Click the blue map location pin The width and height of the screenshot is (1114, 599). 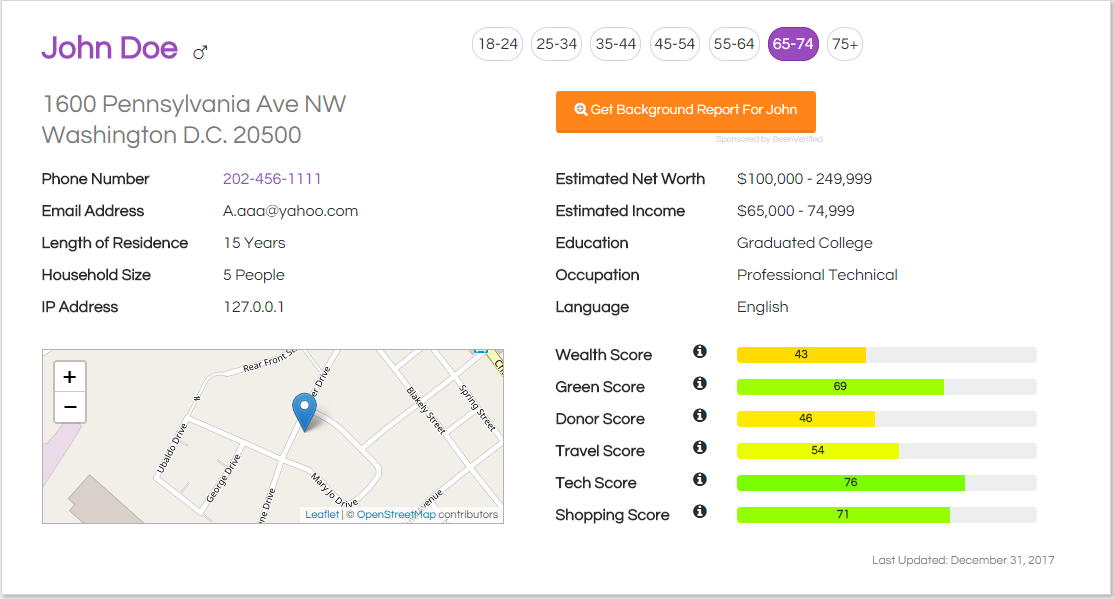tap(304, 411)
